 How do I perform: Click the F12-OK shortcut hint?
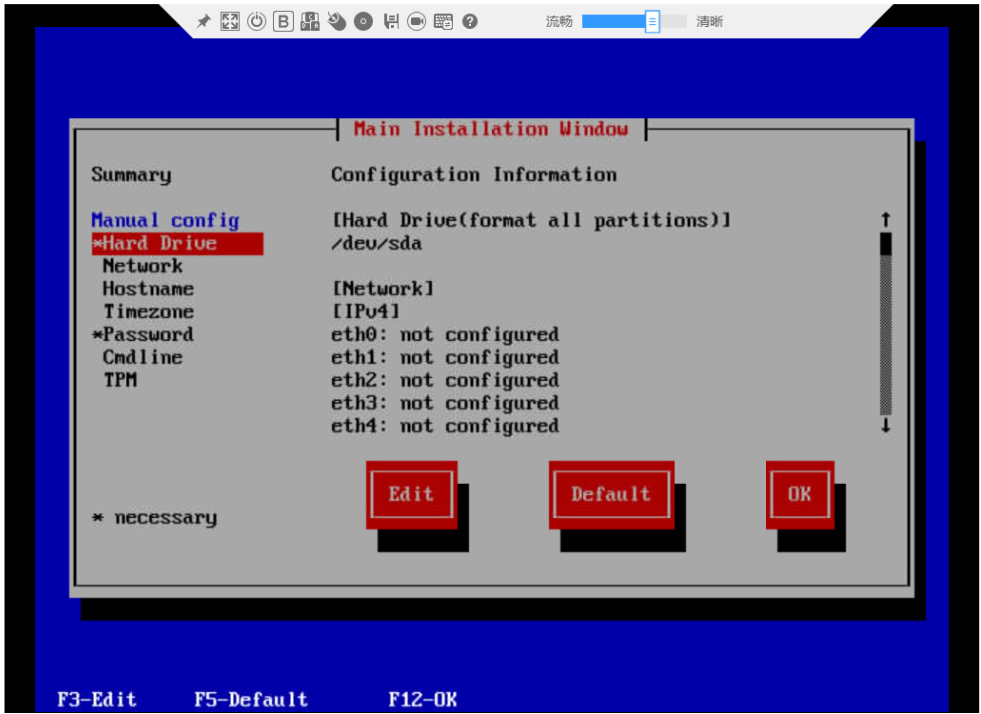click(422, 699)
